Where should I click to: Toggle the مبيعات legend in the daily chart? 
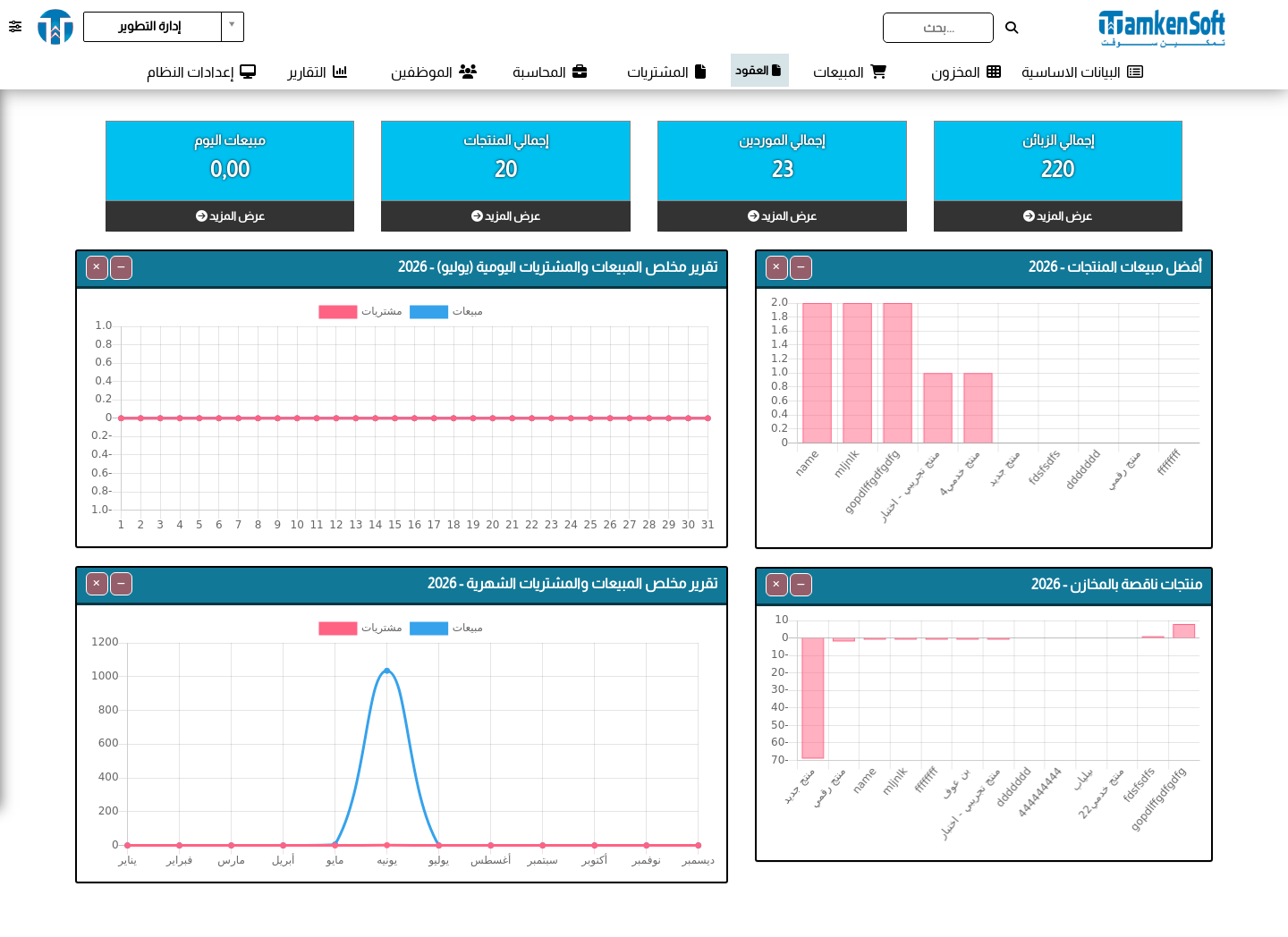point(446,311)
